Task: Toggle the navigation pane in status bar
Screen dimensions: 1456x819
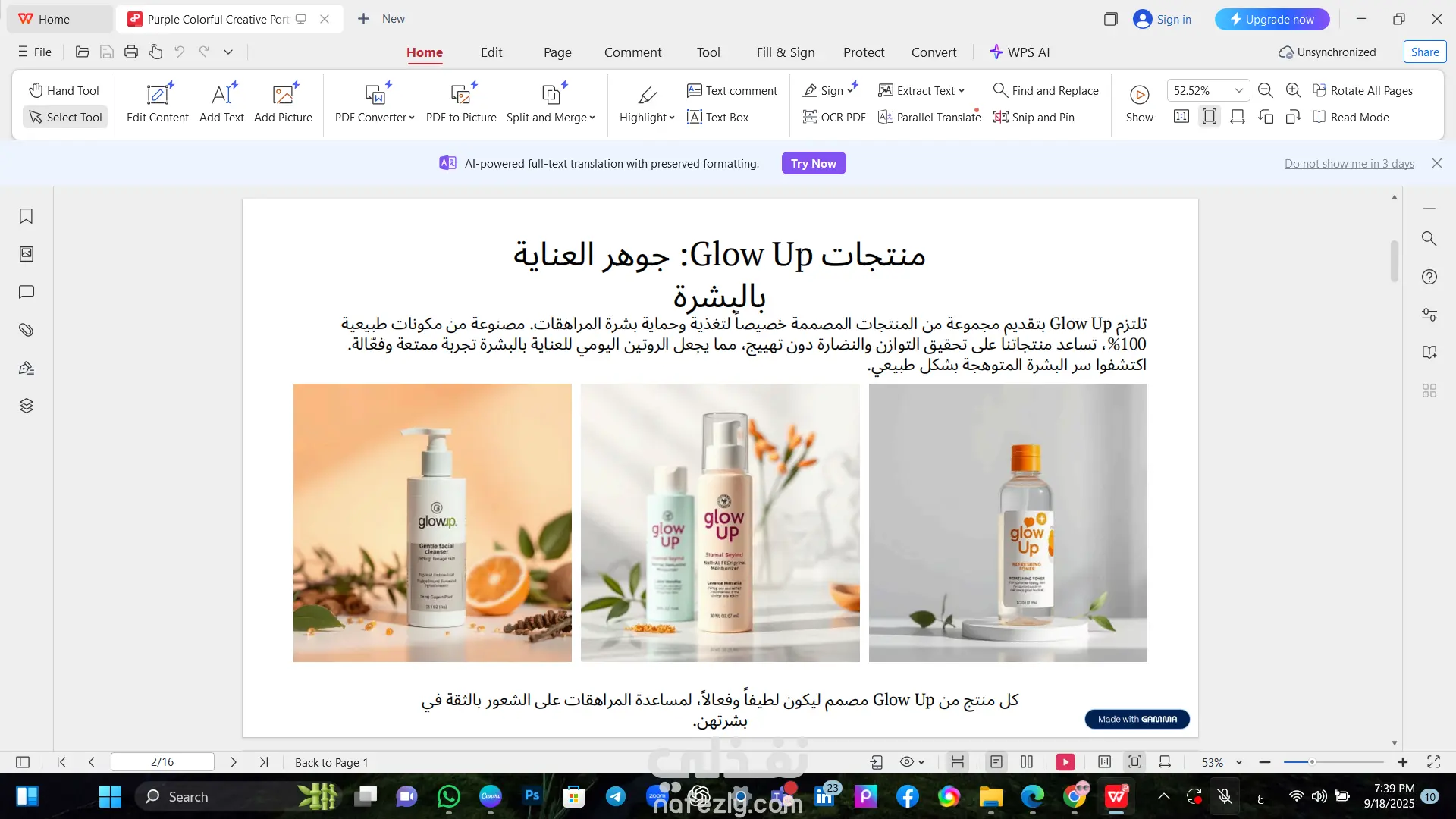Action: (23, 762)
